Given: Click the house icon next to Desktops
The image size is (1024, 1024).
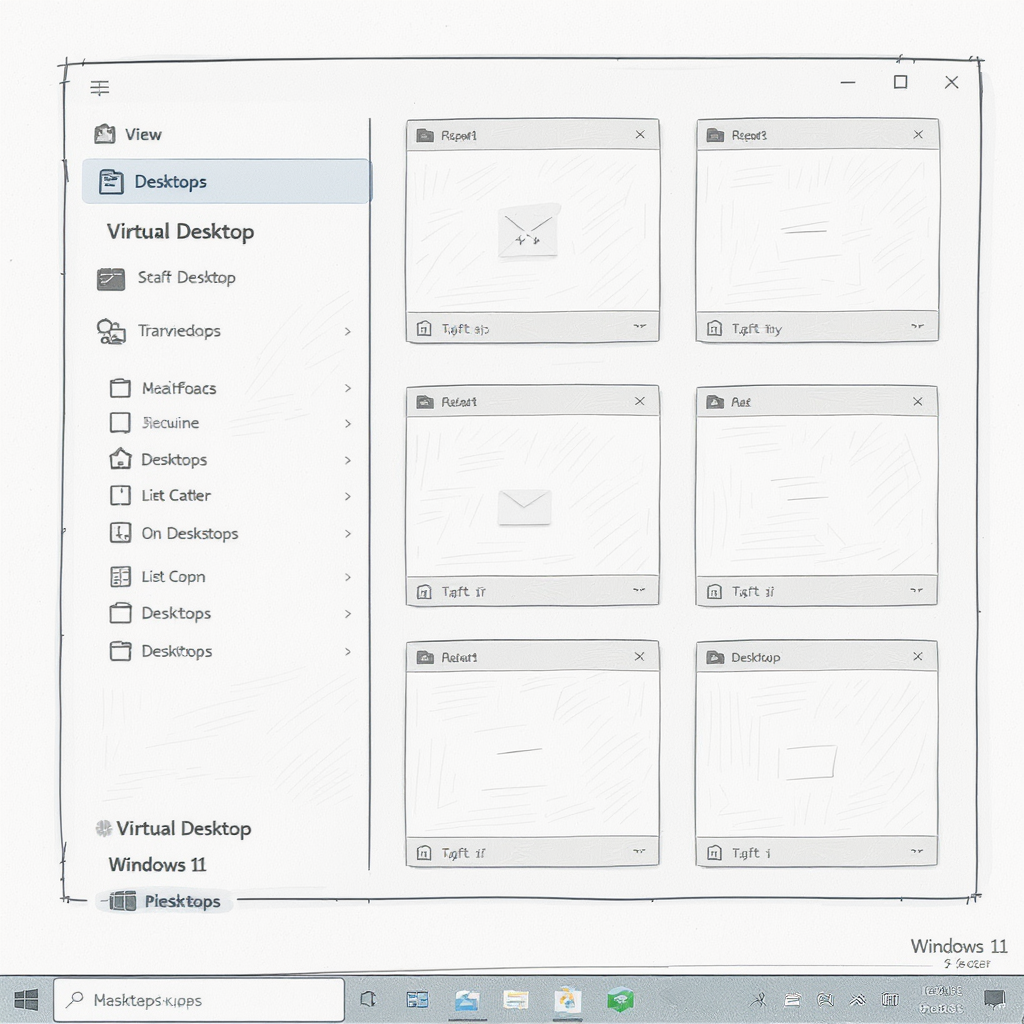Looking at the screenshot, I should pyautogui.click(x=120, y=459).
